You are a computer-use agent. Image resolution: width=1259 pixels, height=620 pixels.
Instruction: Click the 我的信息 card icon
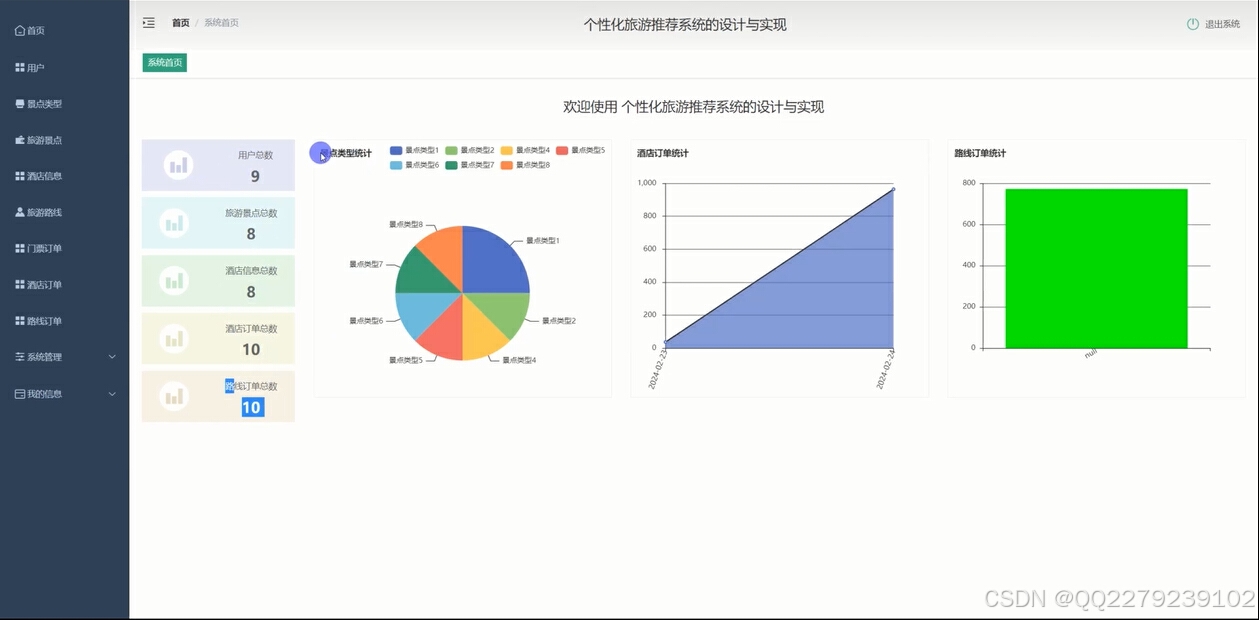pos(20,394)
